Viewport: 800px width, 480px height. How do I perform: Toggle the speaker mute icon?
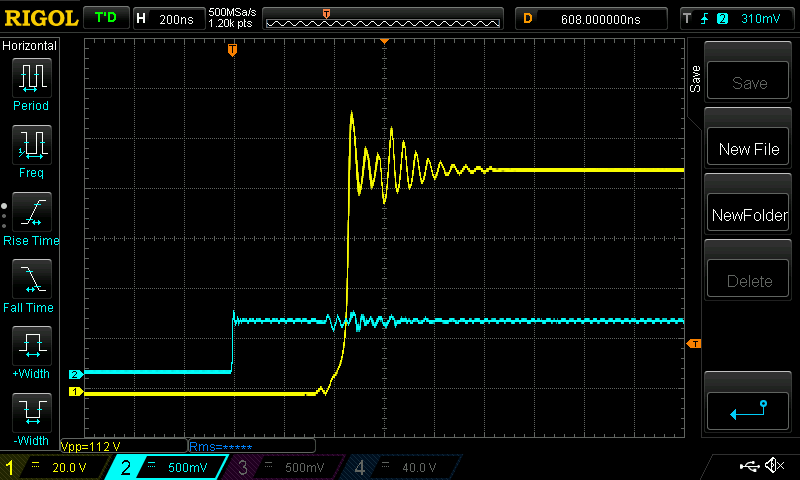click(774, 466)
